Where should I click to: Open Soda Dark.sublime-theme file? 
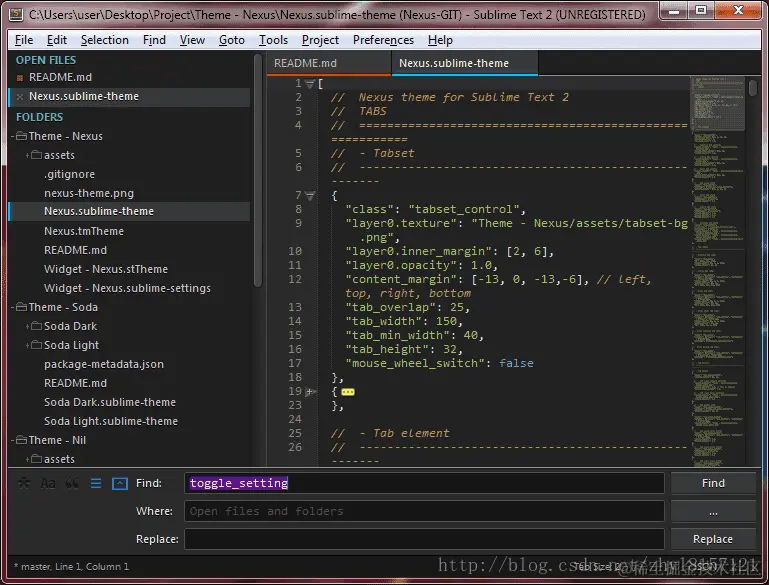coord(110,402)
